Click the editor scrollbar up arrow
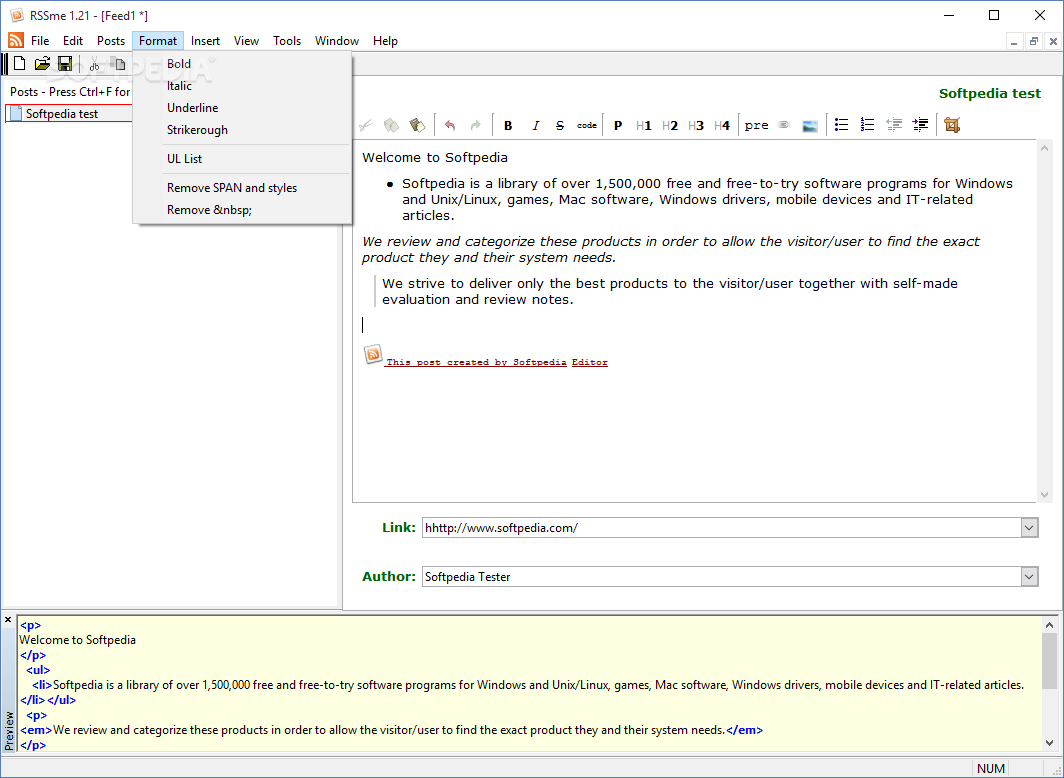 tap(1044, 147)
